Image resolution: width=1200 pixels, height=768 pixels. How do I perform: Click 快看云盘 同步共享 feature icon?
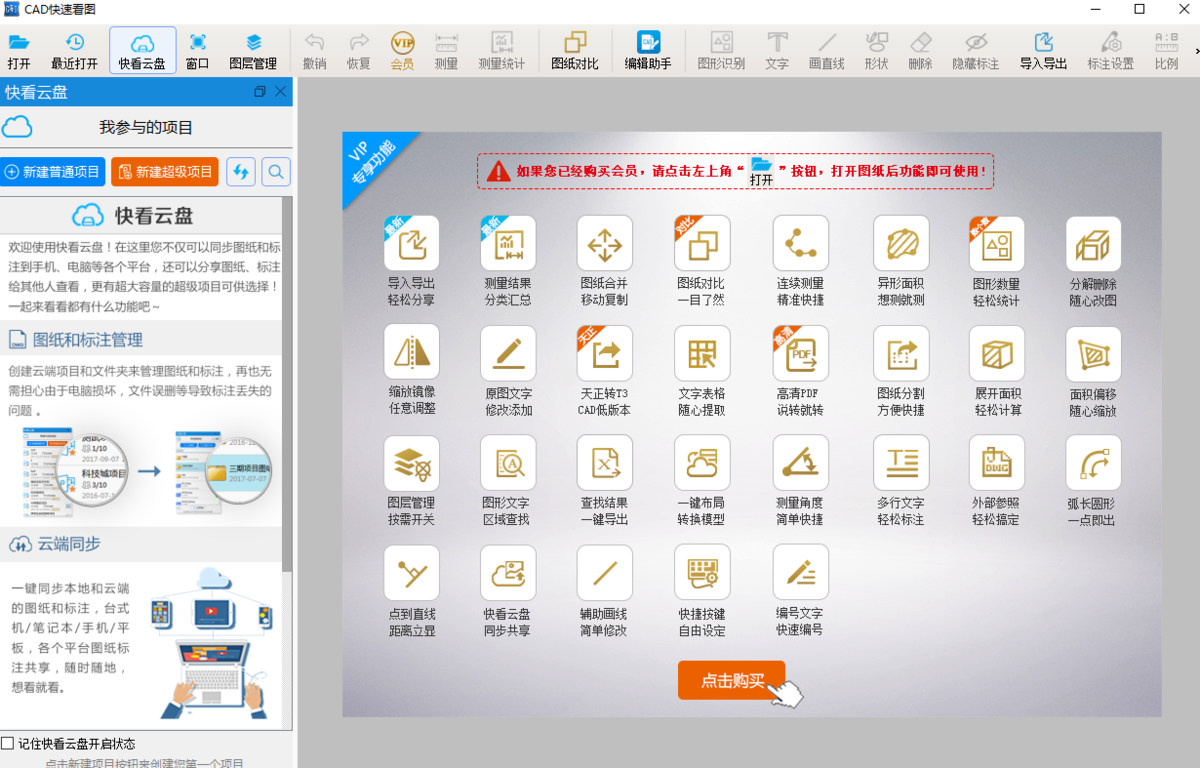[x=508, y=573]
